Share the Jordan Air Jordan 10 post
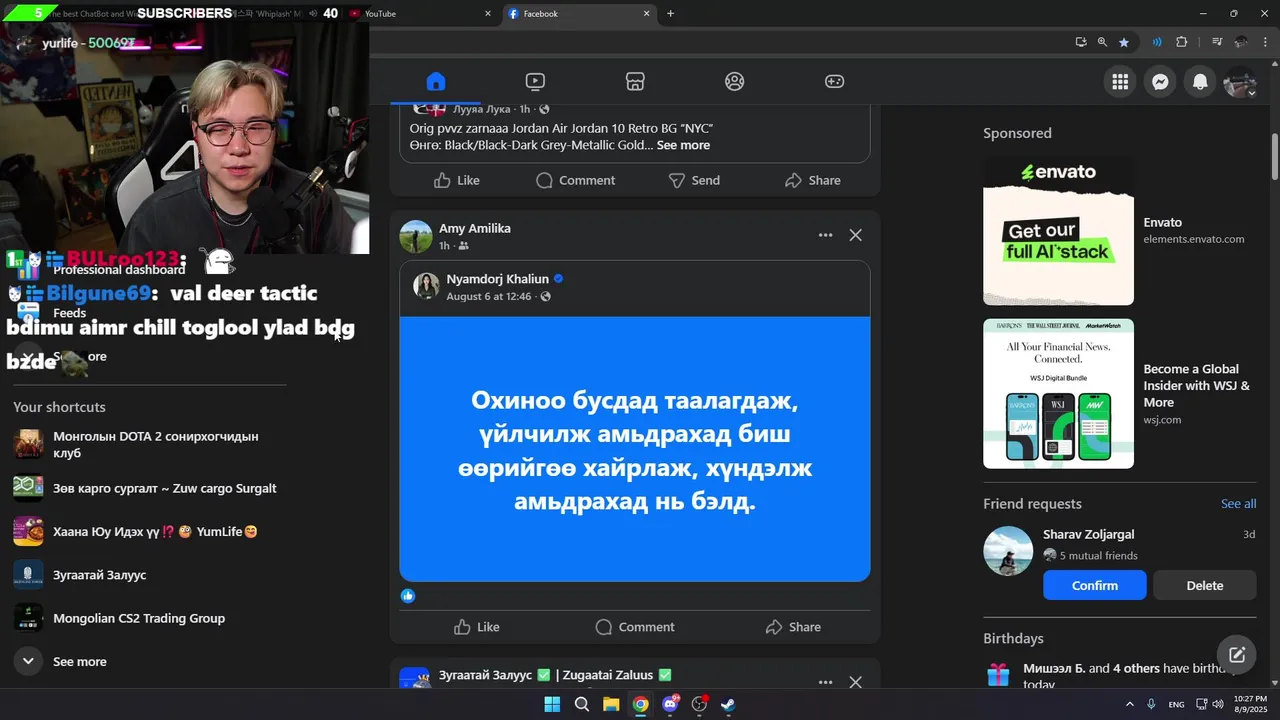 click(813, 180)
